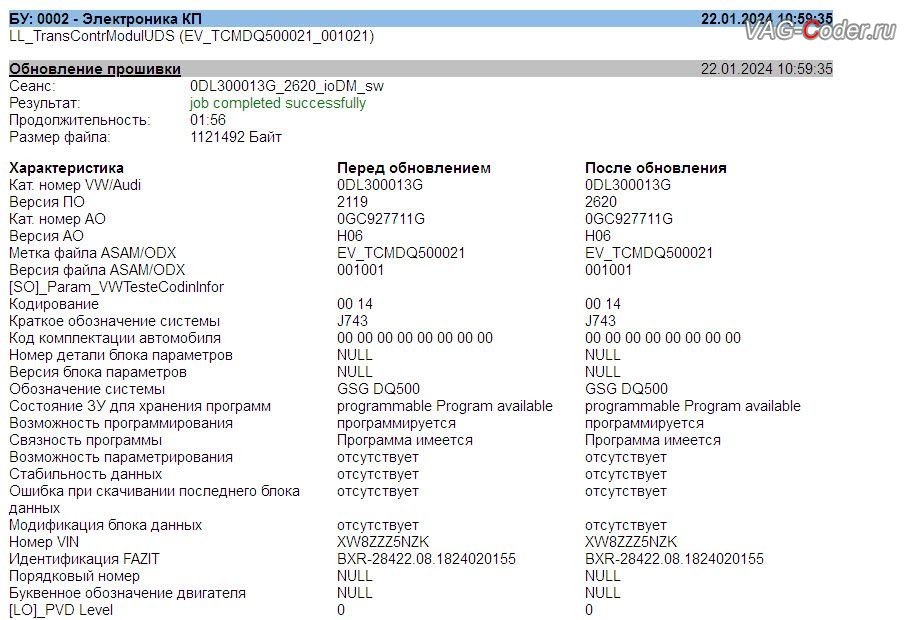Select "Программа имеется" under Перед обновлением

405,441
